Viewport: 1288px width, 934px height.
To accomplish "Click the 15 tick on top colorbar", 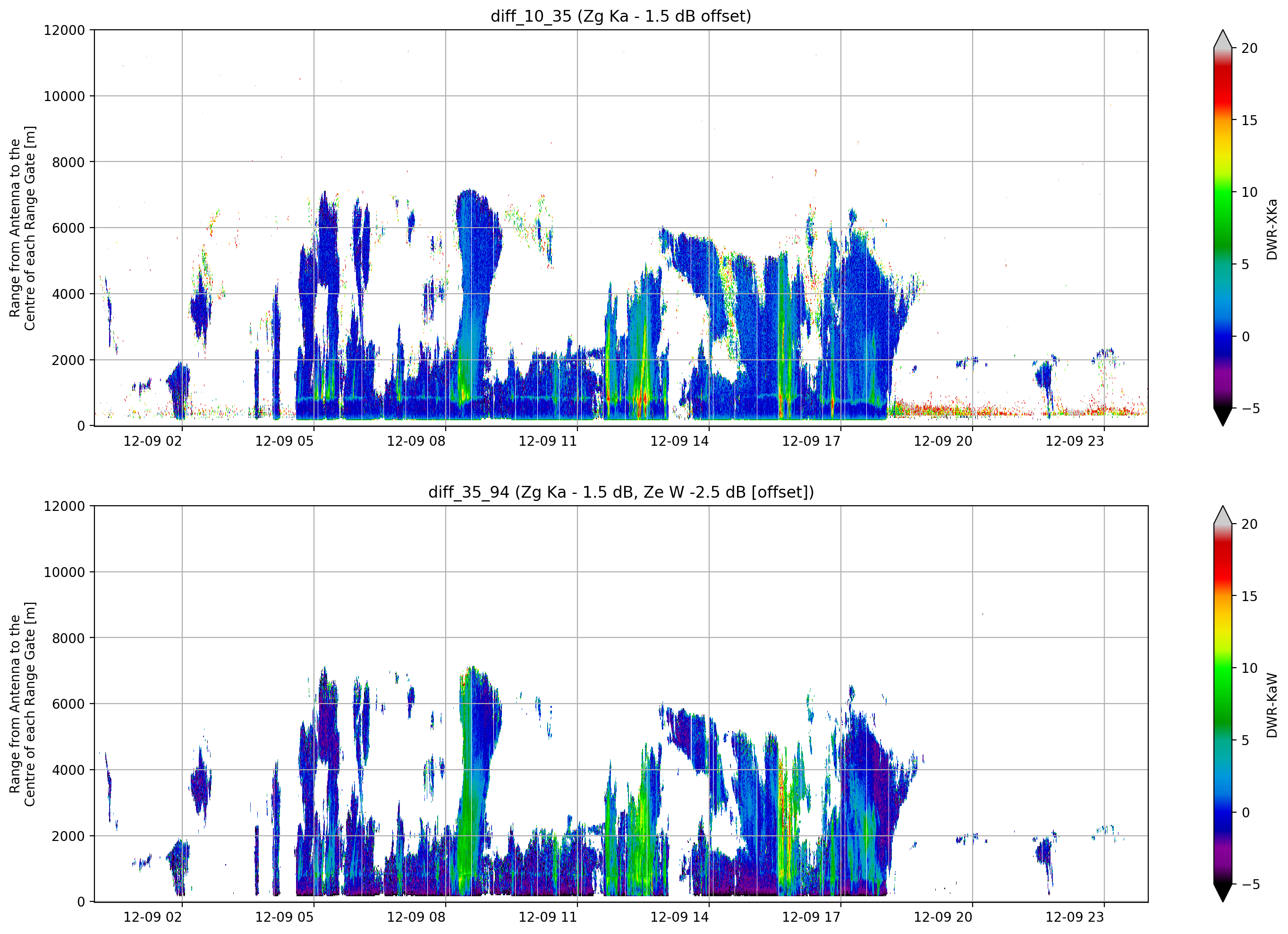I will click(1249, 120).
